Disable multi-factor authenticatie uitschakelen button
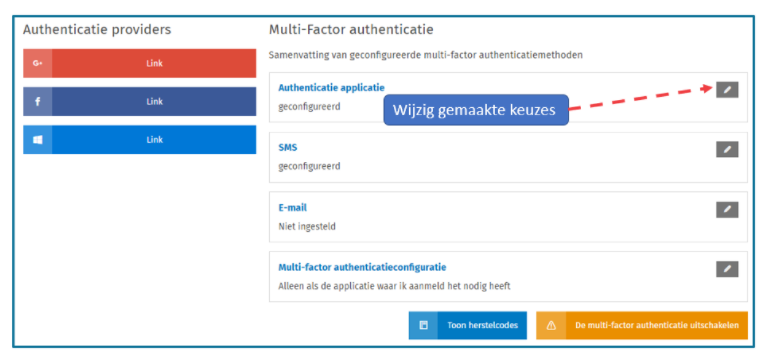 (642, 326)
